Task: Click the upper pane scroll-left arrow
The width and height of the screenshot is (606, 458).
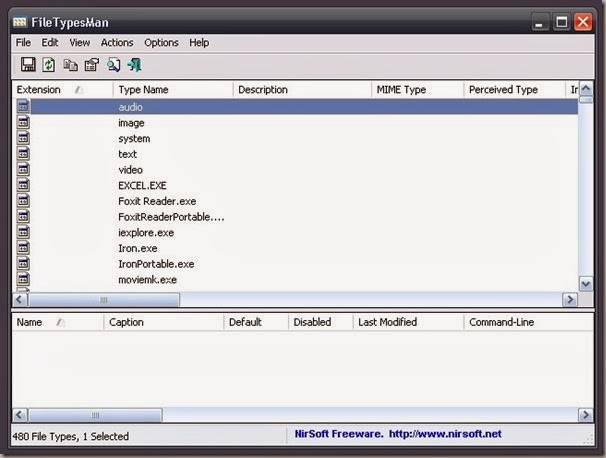Action: click(20, 300)
